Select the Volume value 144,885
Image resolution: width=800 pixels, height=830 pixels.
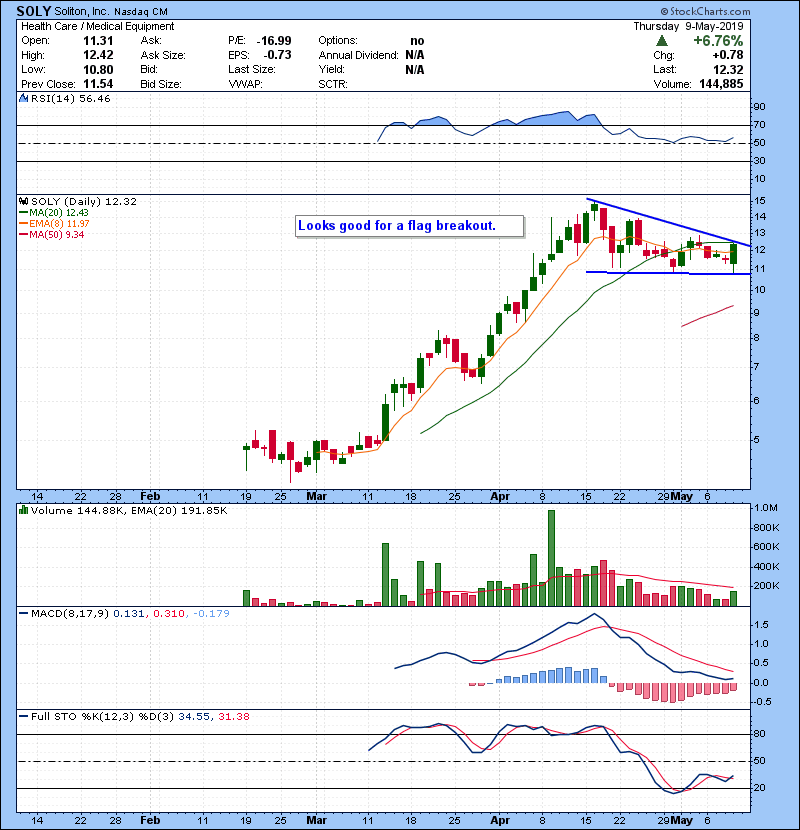(721, 84)
